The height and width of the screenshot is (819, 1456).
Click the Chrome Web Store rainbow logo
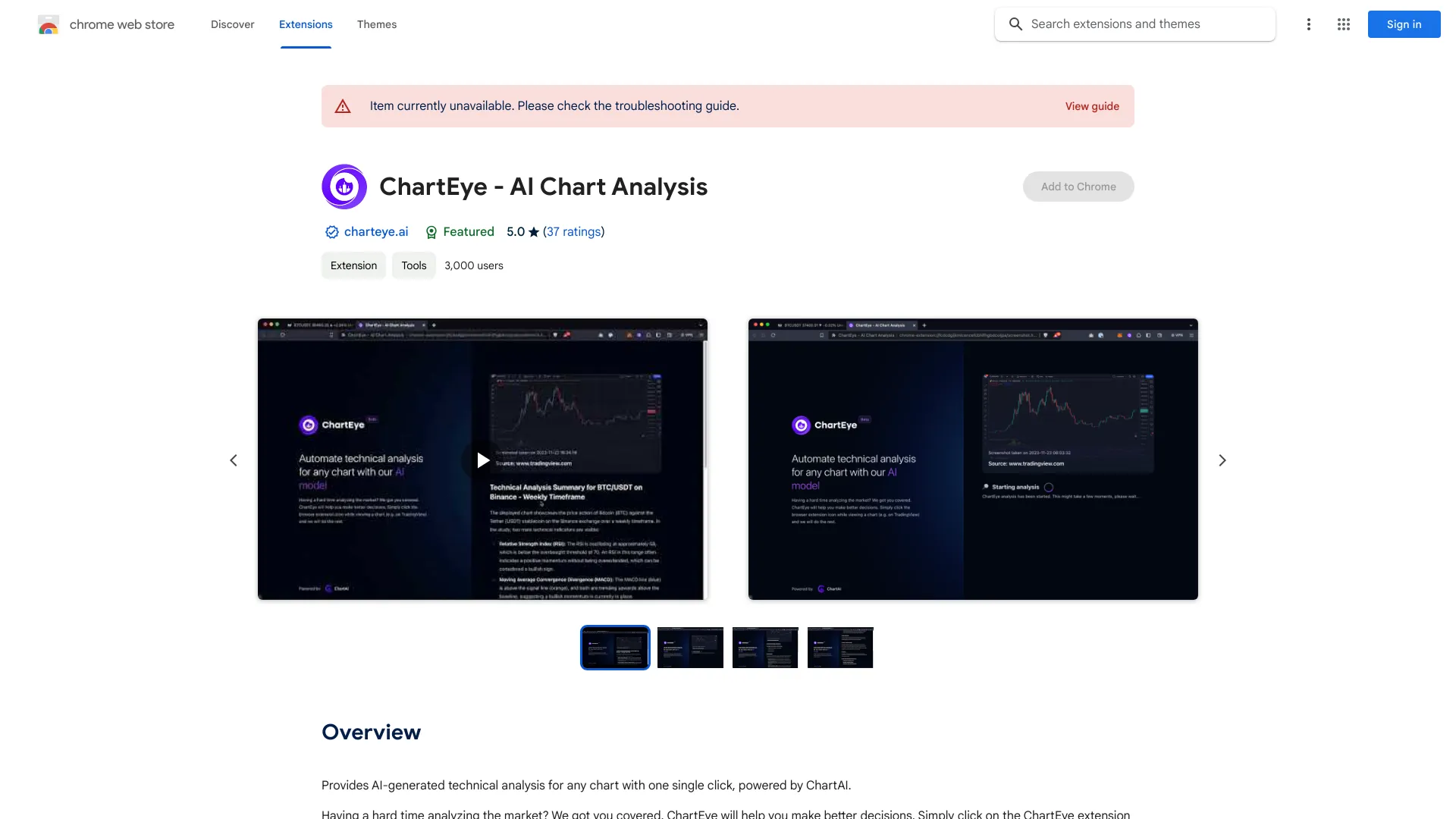(x=47, y=24)
